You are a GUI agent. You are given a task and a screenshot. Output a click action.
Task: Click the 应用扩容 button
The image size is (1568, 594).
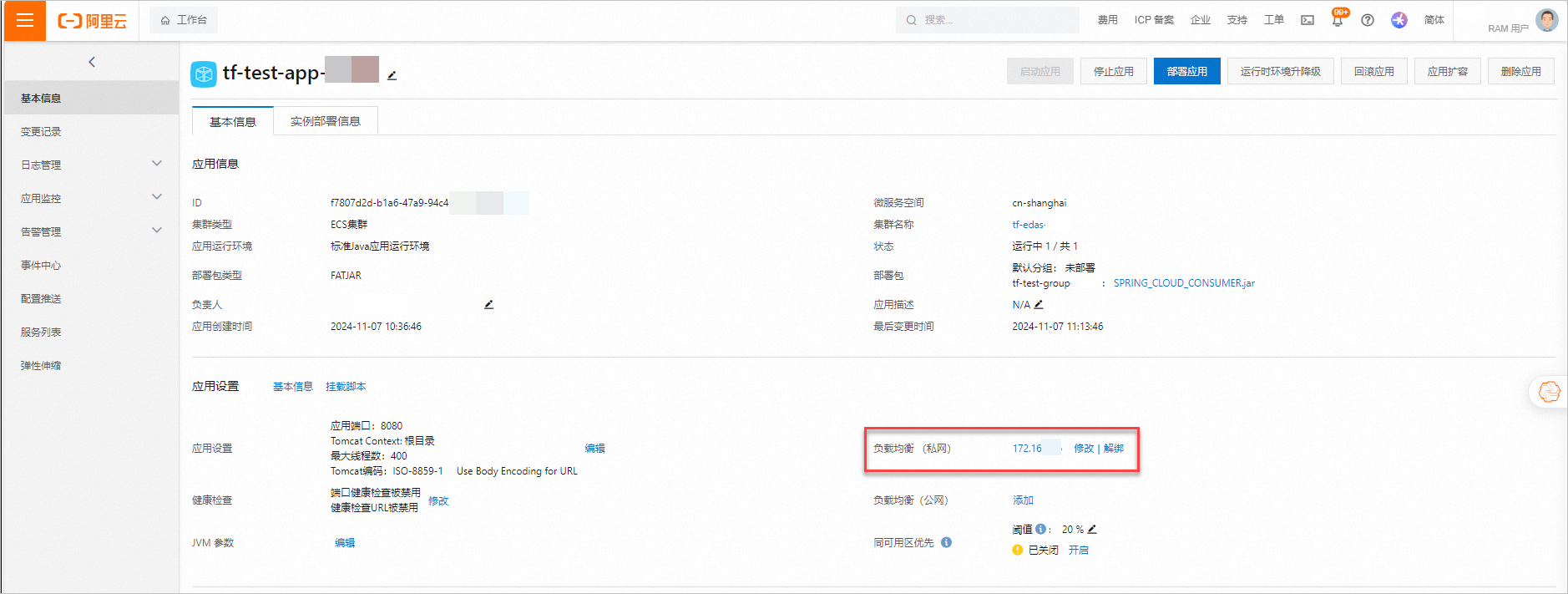pyautogui.click(x=1448, y=71)
